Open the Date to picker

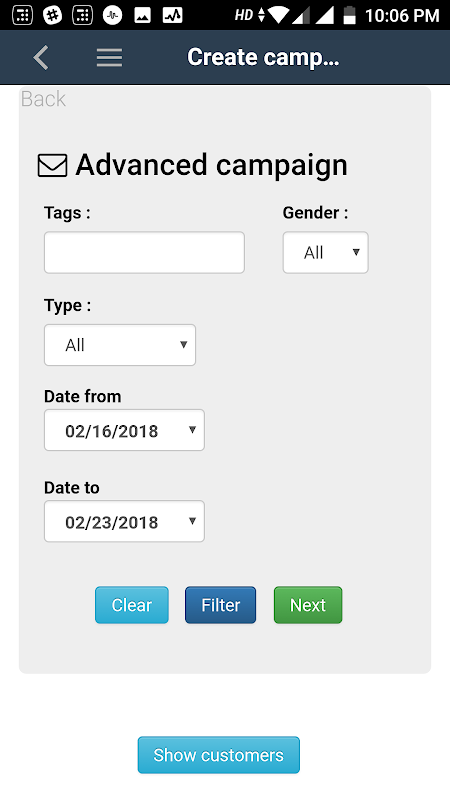click(x=124, y=521)
